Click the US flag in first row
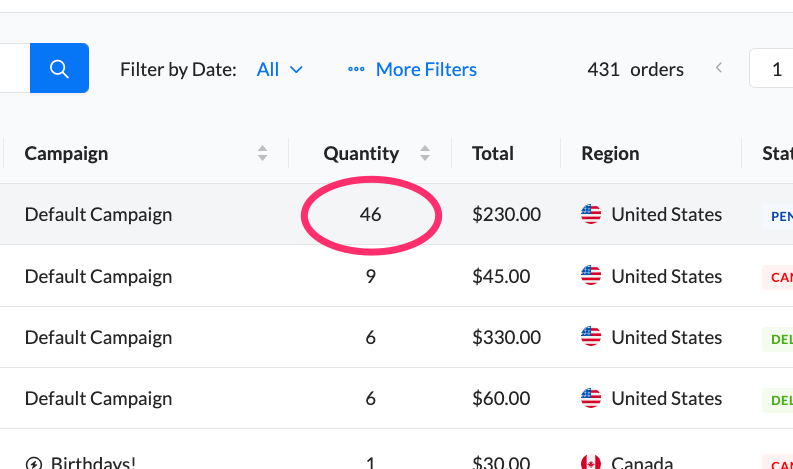Image resolution: width=793 pixels, height=469 pixels. pos(591,214)
